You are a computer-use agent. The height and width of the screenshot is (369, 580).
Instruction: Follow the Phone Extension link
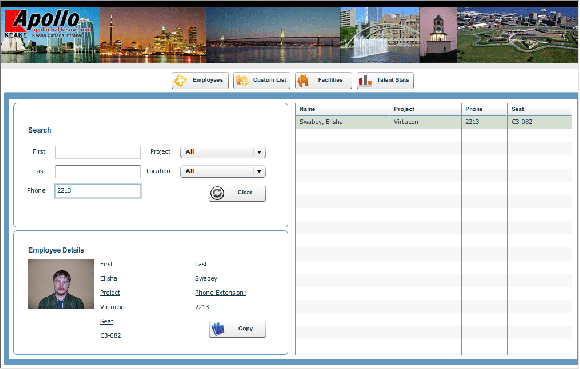220,292
